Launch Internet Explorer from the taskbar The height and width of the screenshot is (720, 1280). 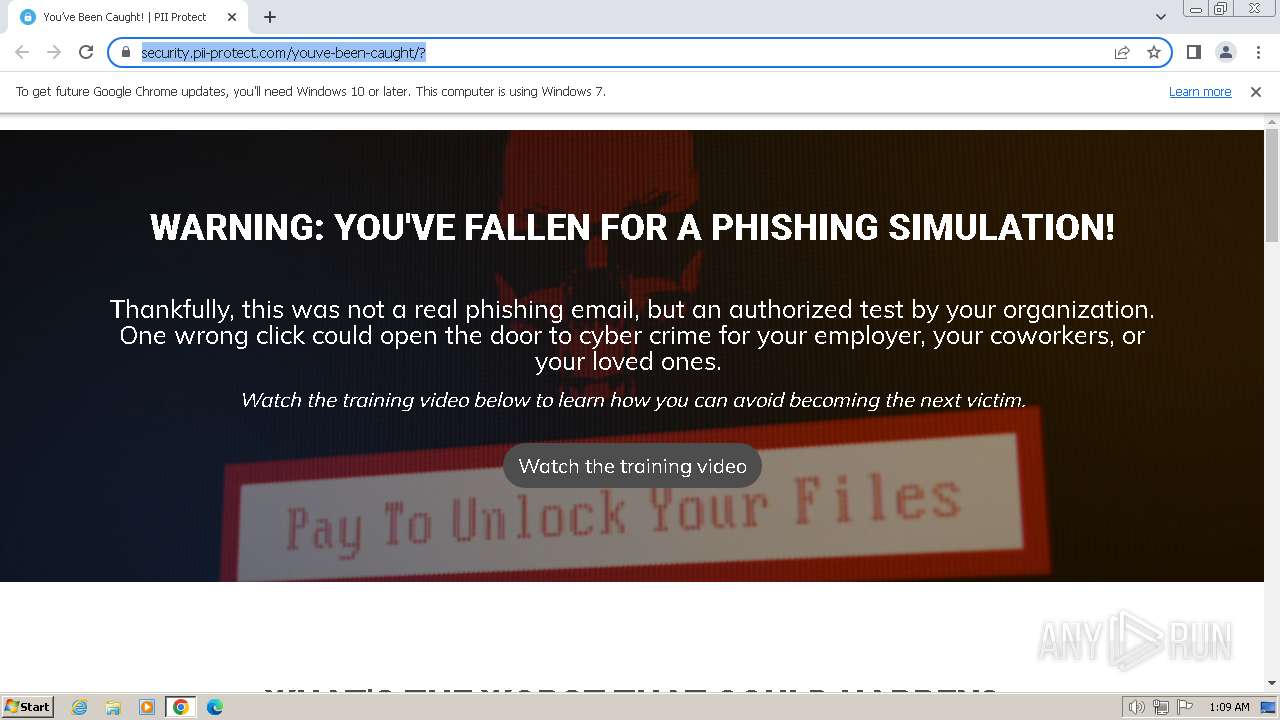point(79,707)
